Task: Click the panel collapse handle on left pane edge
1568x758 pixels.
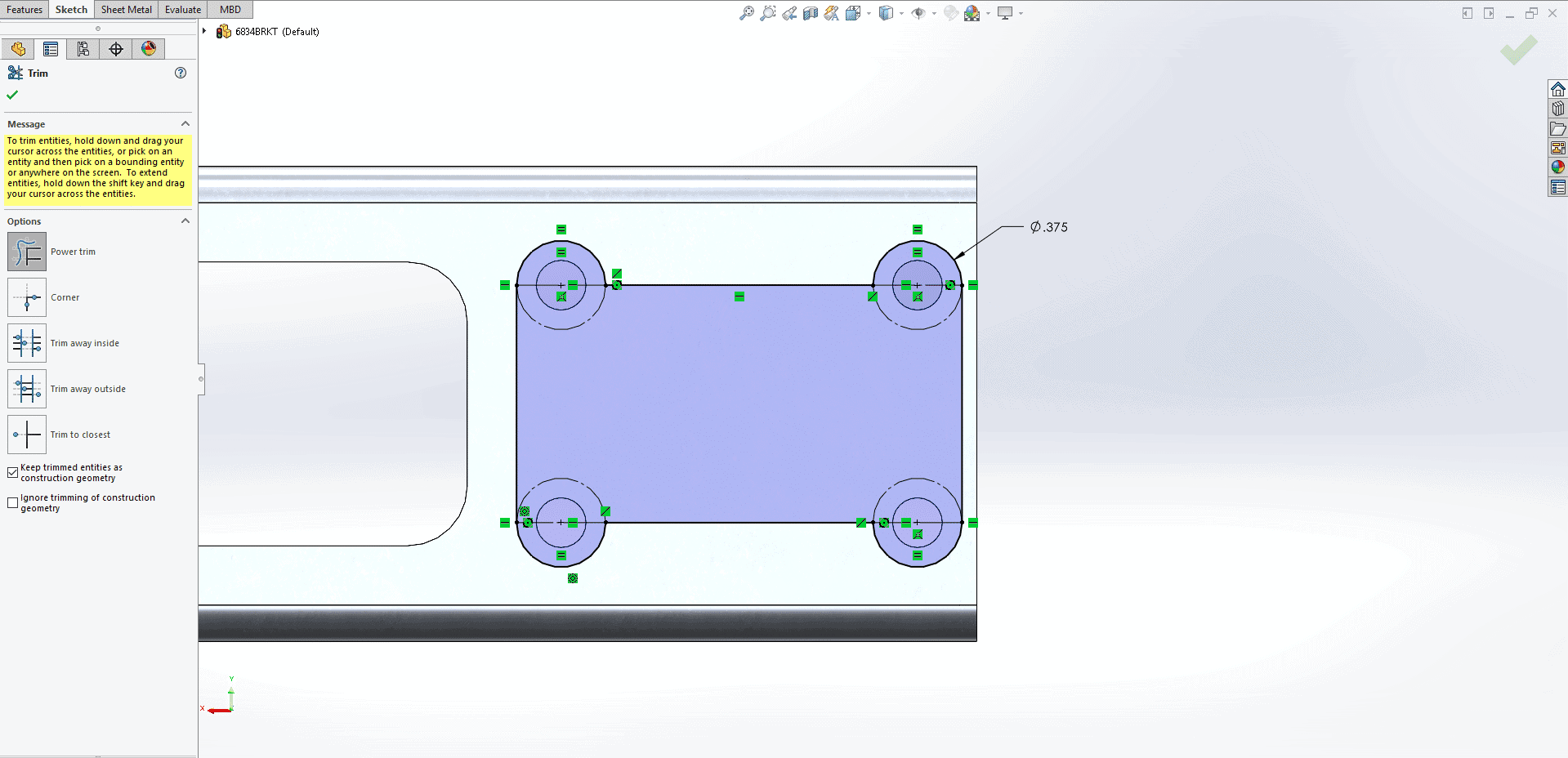Action: (x=201, y=379)
